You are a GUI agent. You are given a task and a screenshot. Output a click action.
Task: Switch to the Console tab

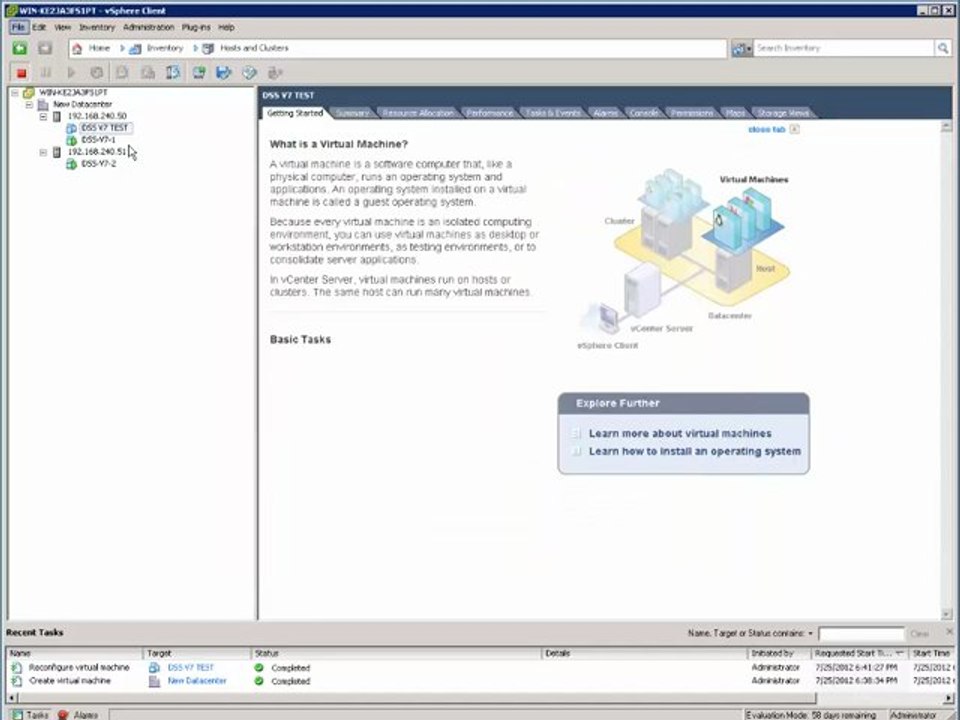click(644, 113)
